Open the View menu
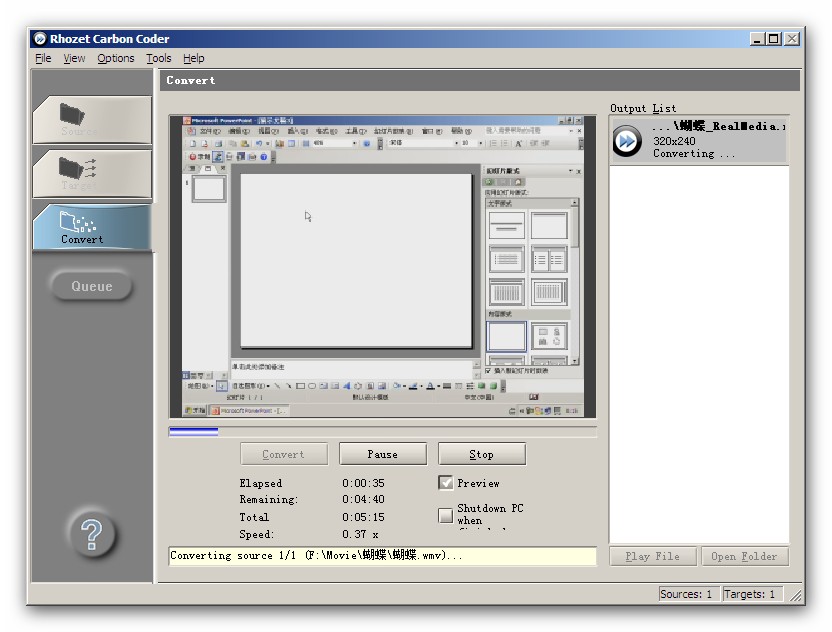This screenshot has height=632, width=832. (x=74, y=58)
